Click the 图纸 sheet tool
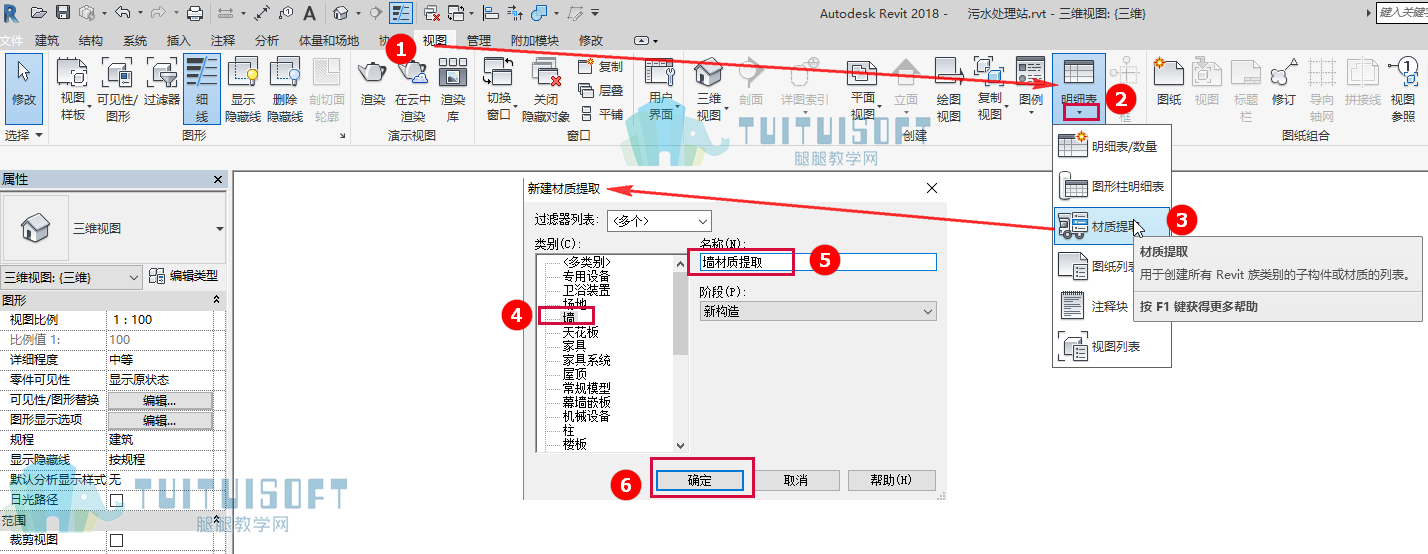The image size is (1428, 554). (x=1169, y=82)
